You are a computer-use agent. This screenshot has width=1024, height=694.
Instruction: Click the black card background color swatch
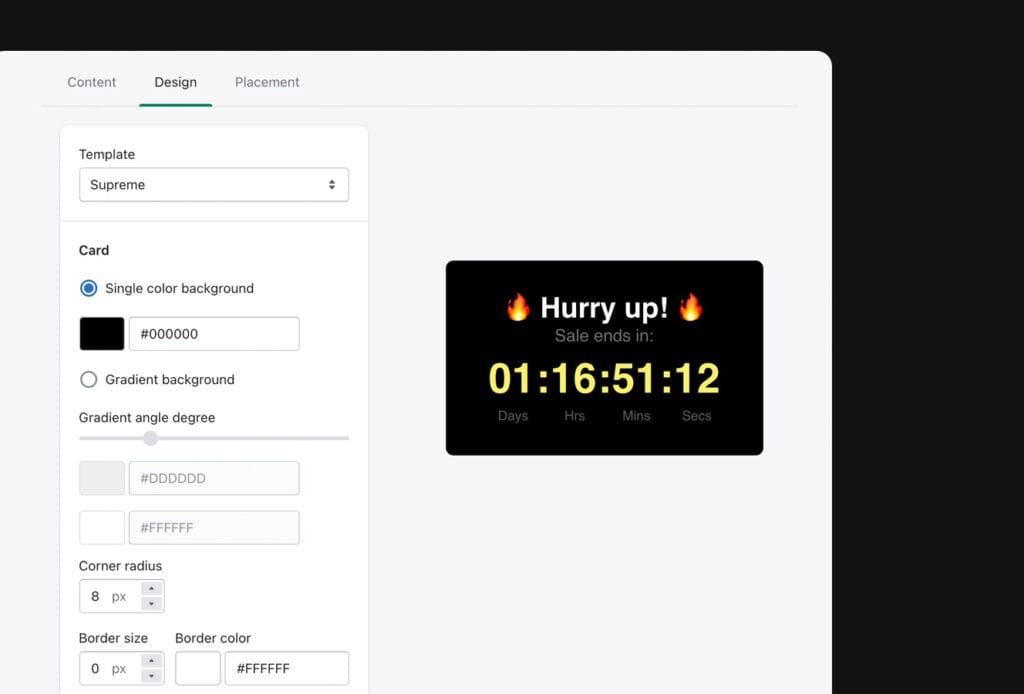(101, 333)
